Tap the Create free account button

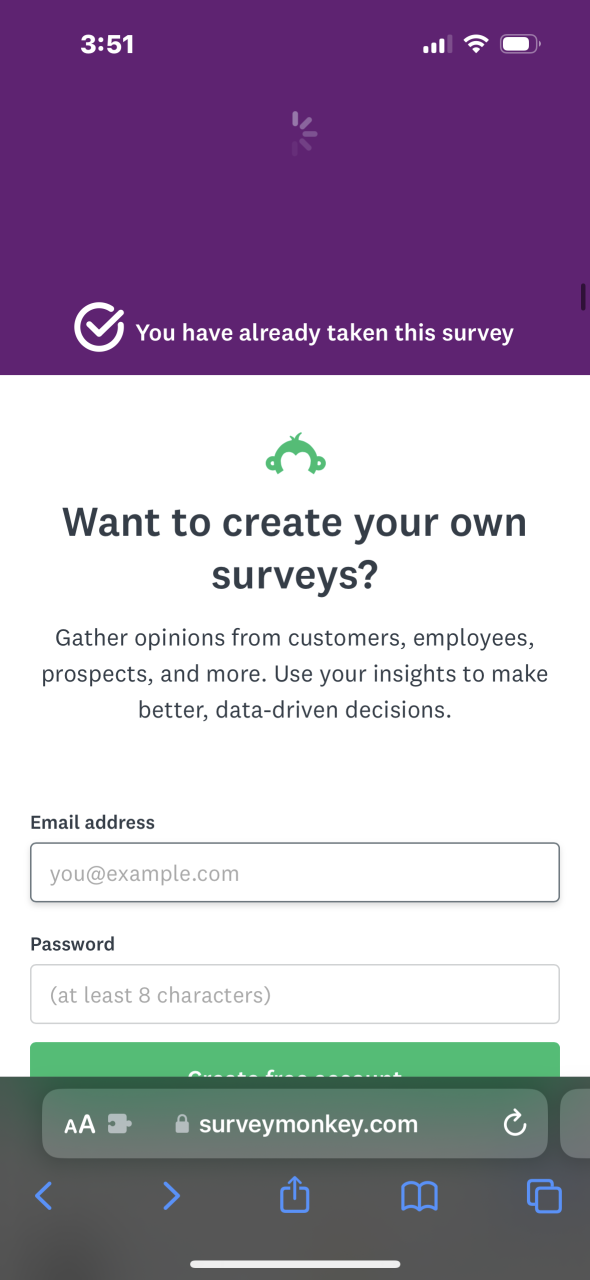(295, 1060)
